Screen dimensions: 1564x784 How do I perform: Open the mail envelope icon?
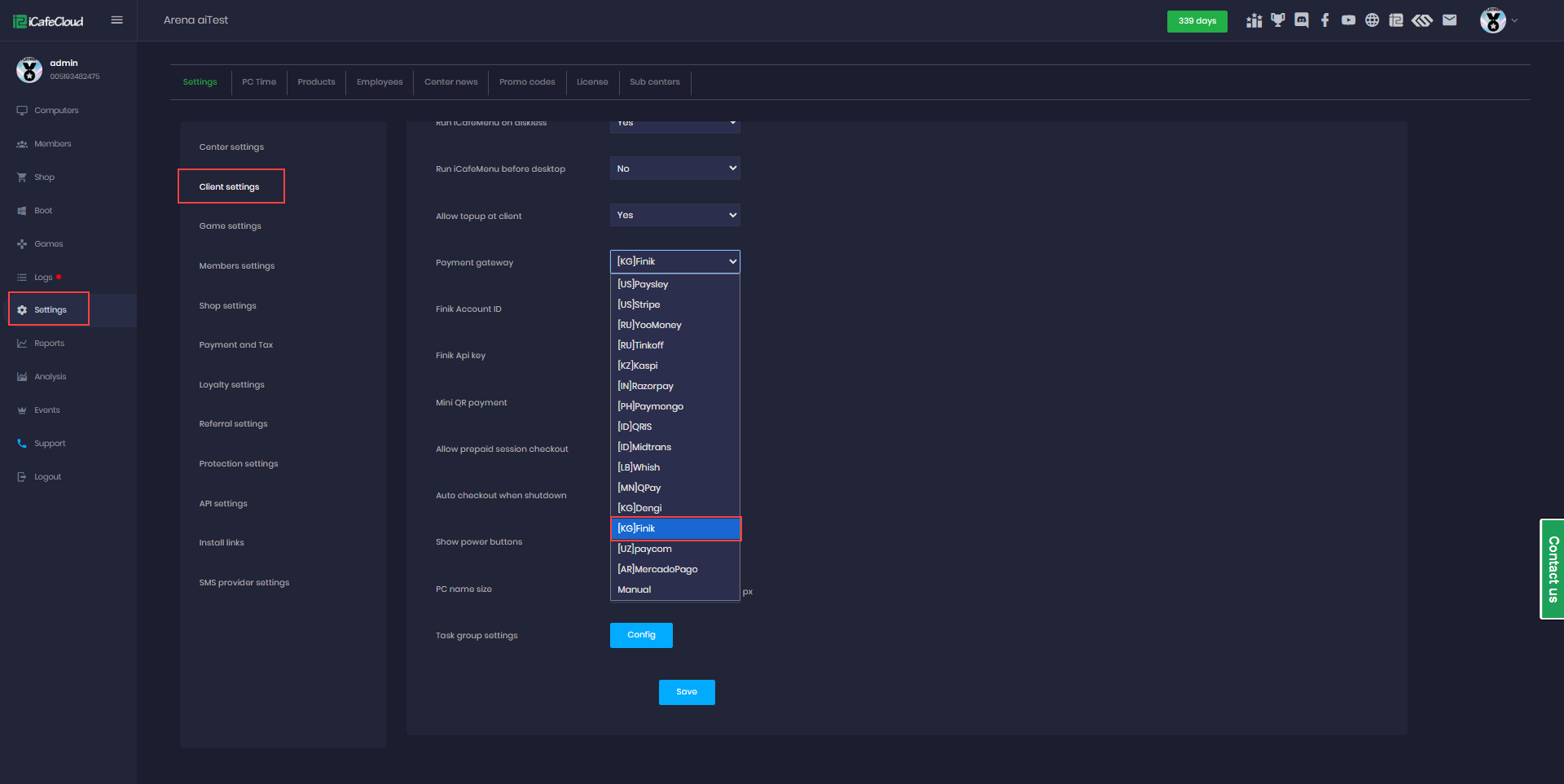pos(1449,20)
